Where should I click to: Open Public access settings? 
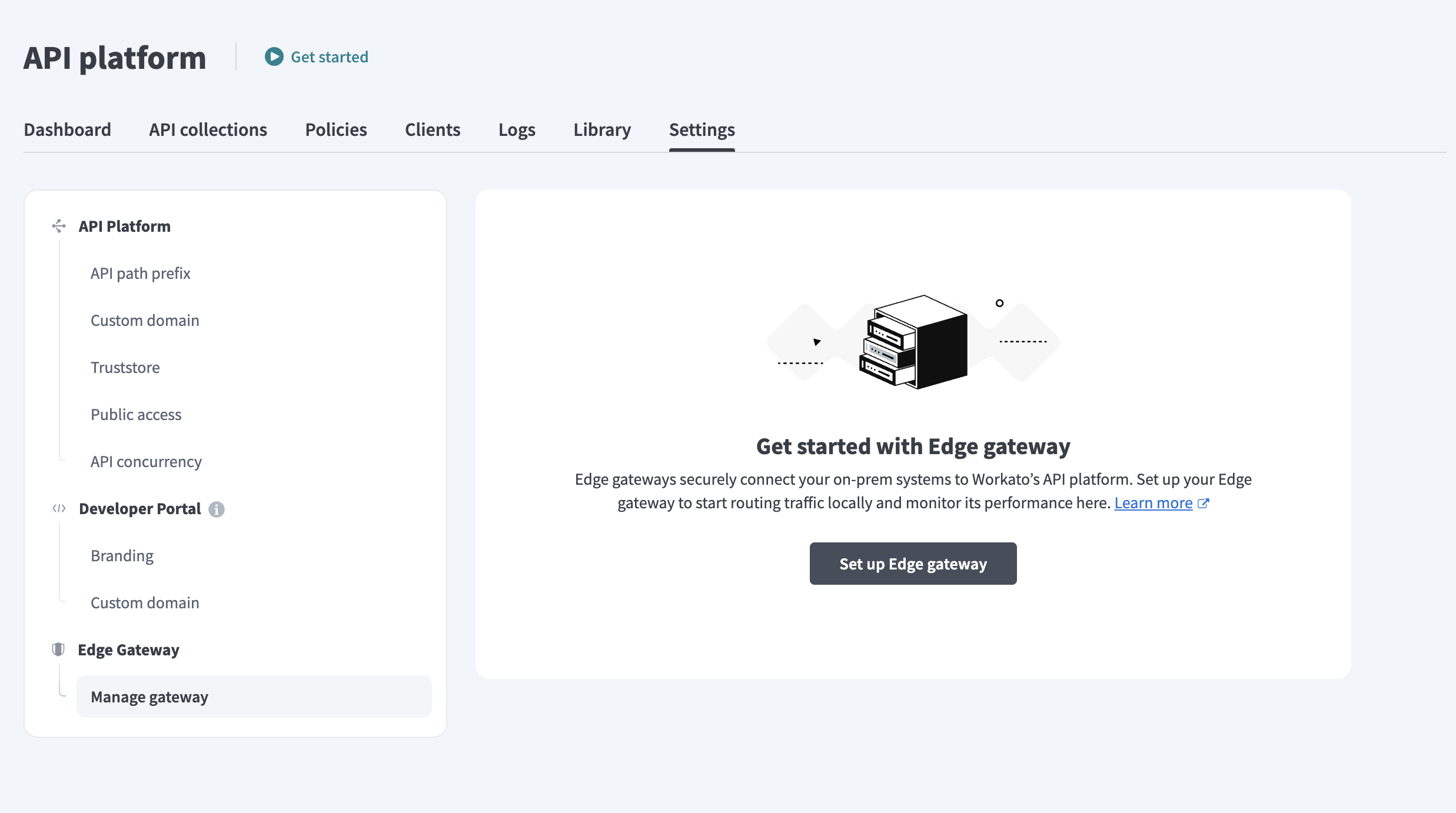(x=136, y=414)
